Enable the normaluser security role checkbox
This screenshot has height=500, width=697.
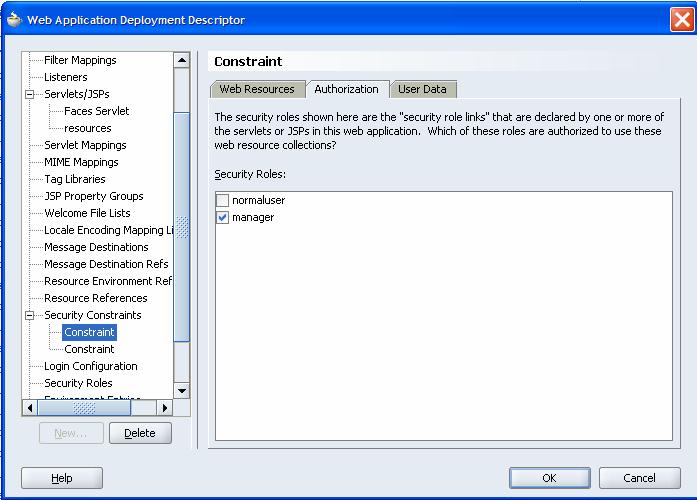(x=222, y=201)
